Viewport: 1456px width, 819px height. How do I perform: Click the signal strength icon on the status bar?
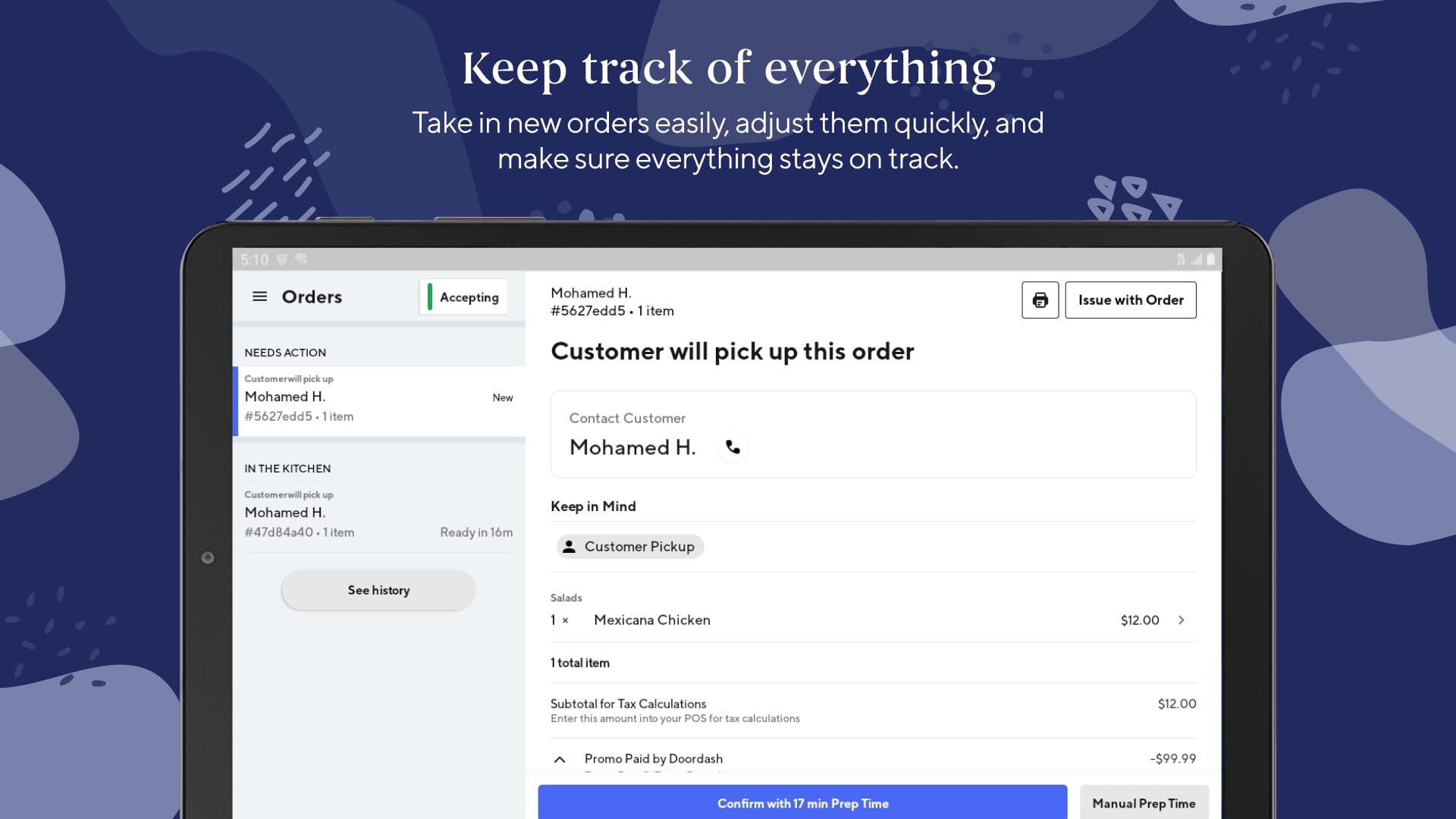point(1197,259)
